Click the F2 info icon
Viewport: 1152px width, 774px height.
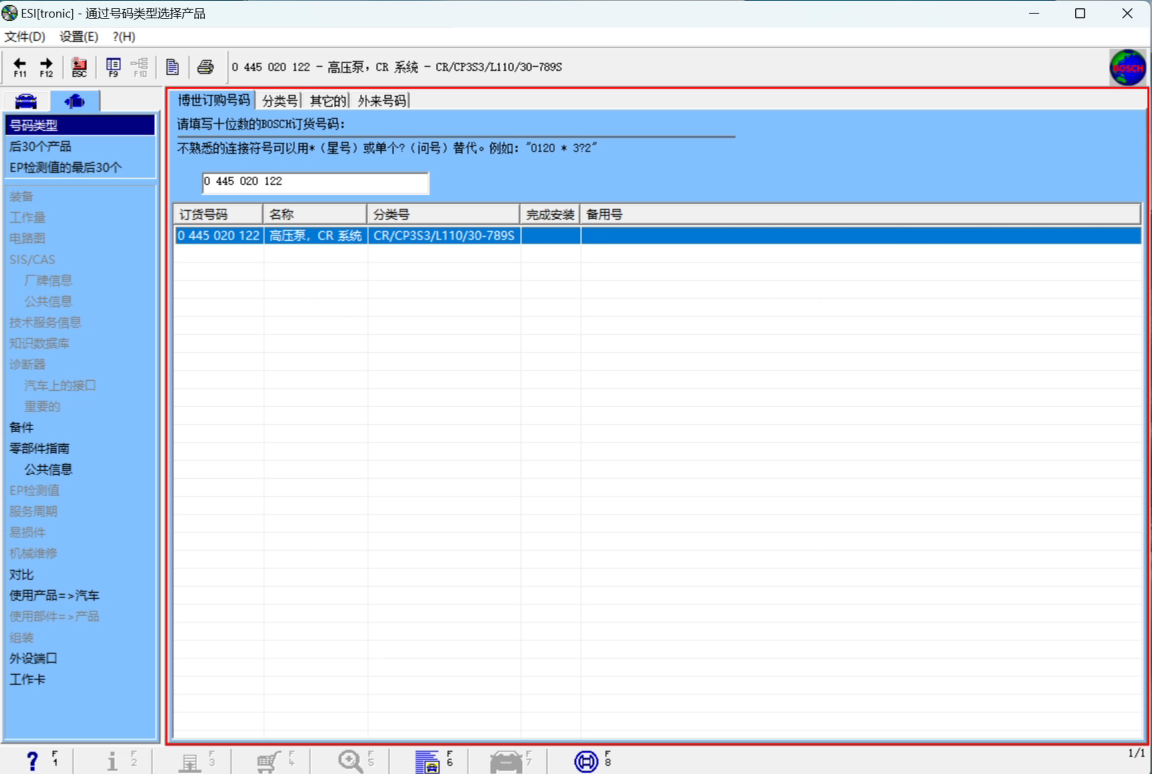pyautogui.click(x=112, y=761)
